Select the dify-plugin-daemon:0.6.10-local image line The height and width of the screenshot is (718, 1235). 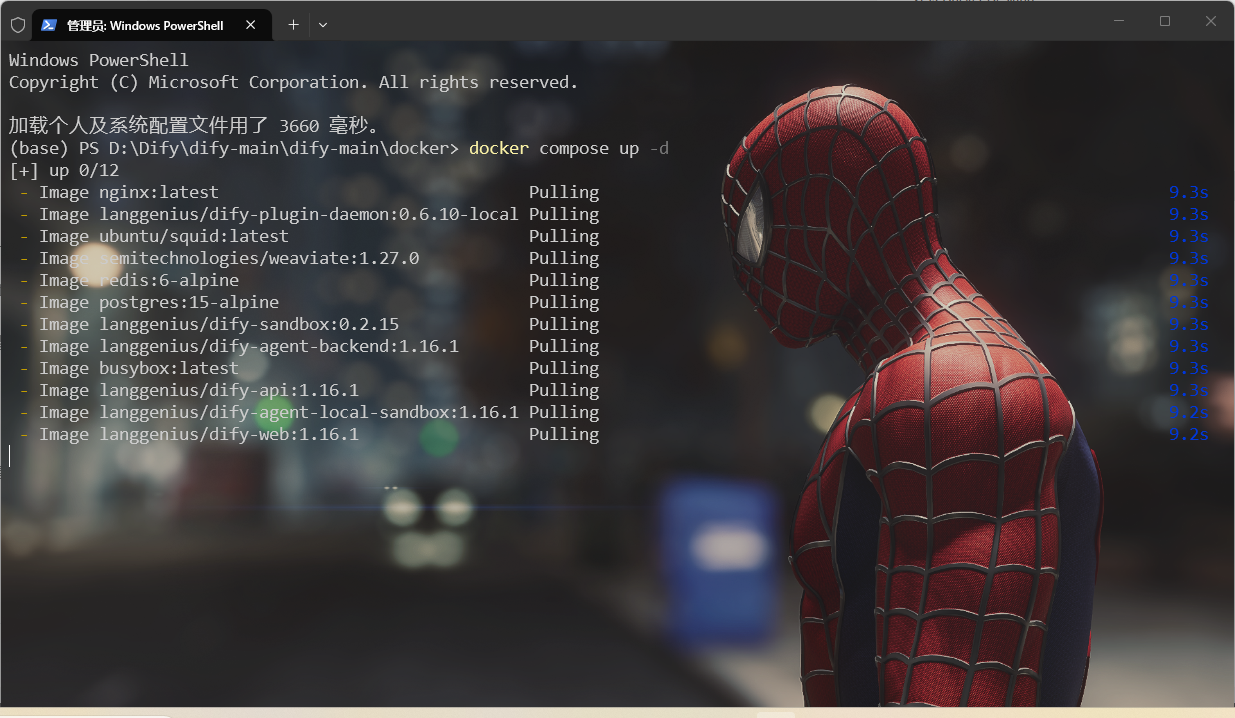(614, 214)
